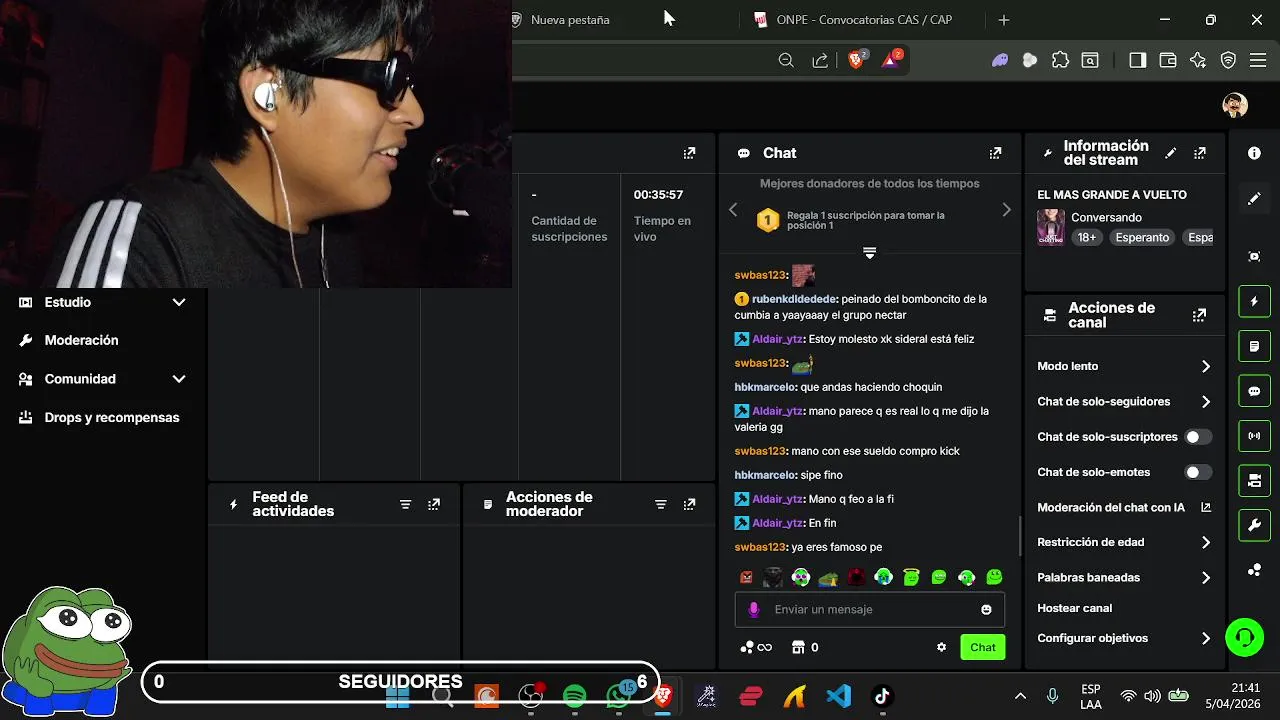Open Brave Rewards triangle icon
Viewport: 1280px width, 720px height.
890,60
